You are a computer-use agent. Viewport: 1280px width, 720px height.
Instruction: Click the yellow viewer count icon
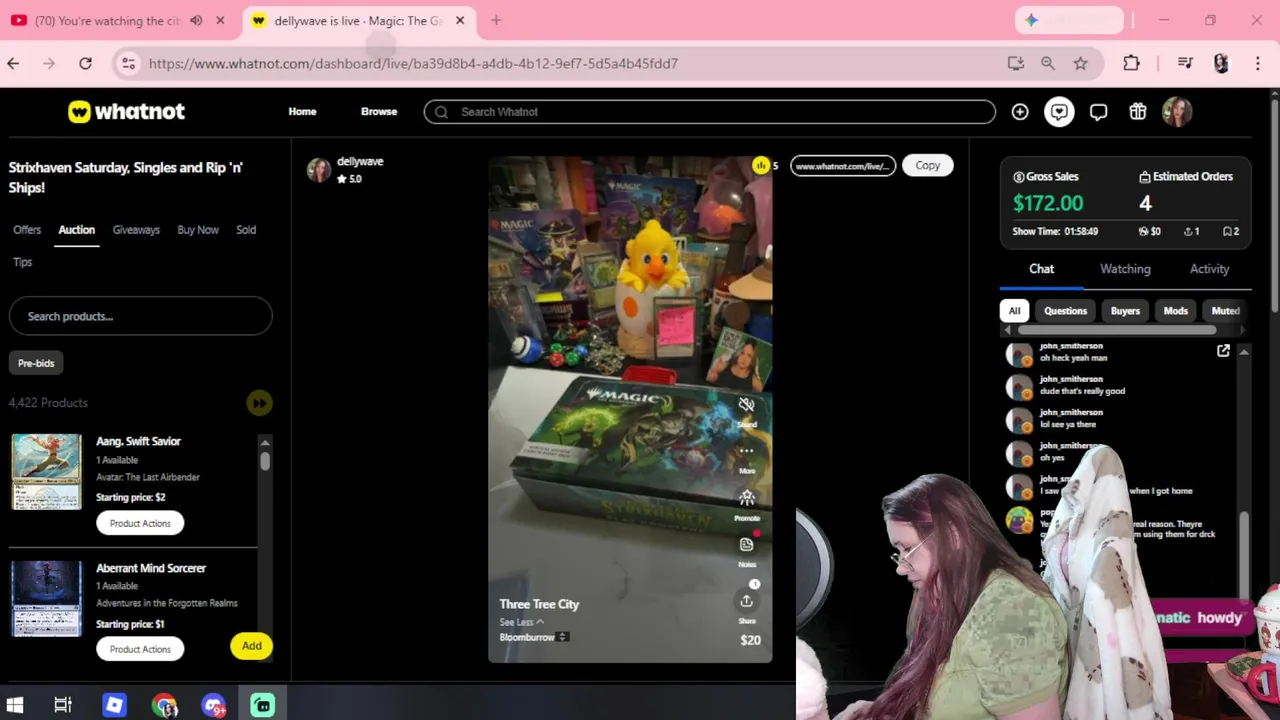pyautogui.click(x=761, y=165)
